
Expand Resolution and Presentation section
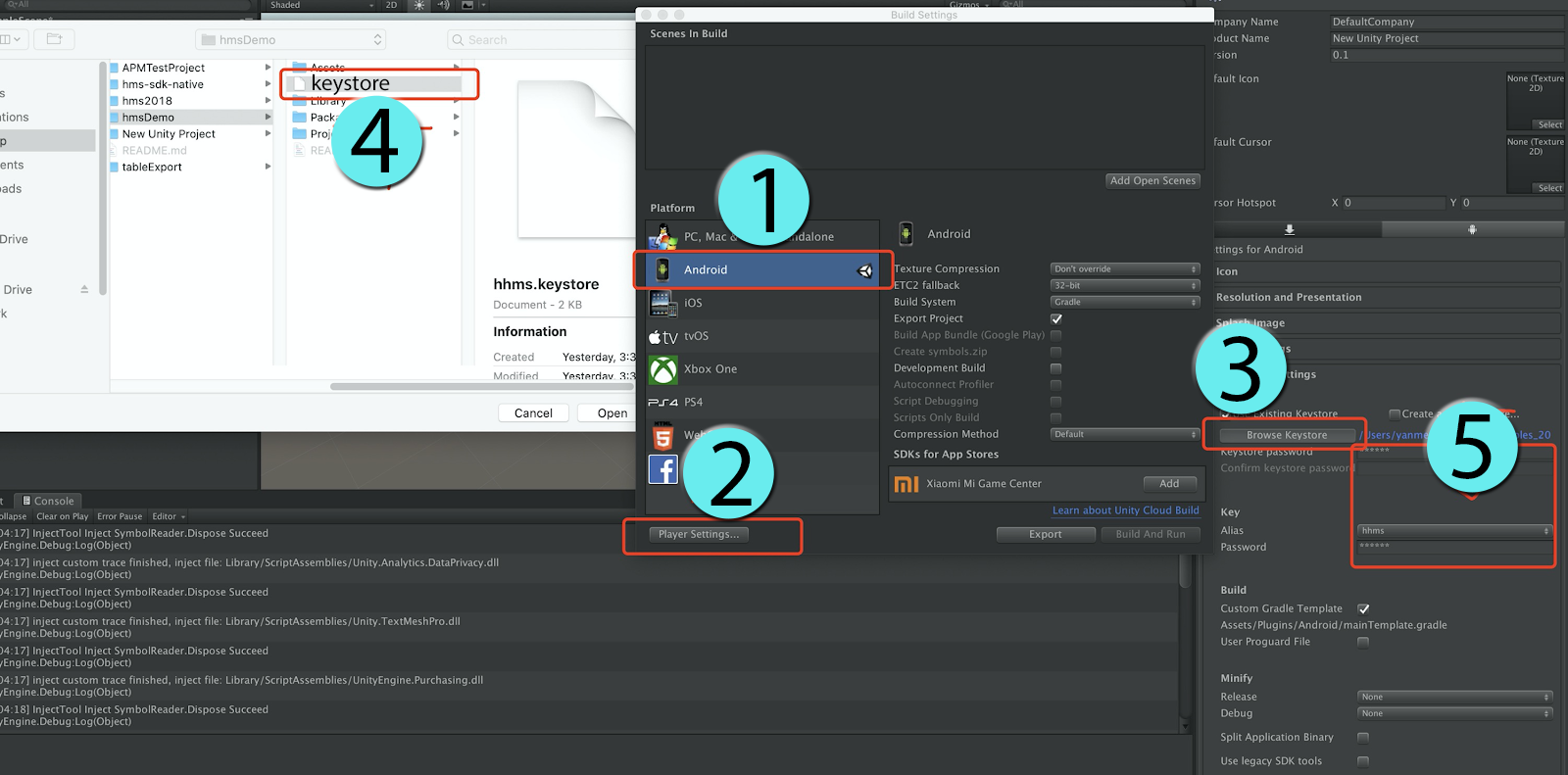tap(1387, 297)
